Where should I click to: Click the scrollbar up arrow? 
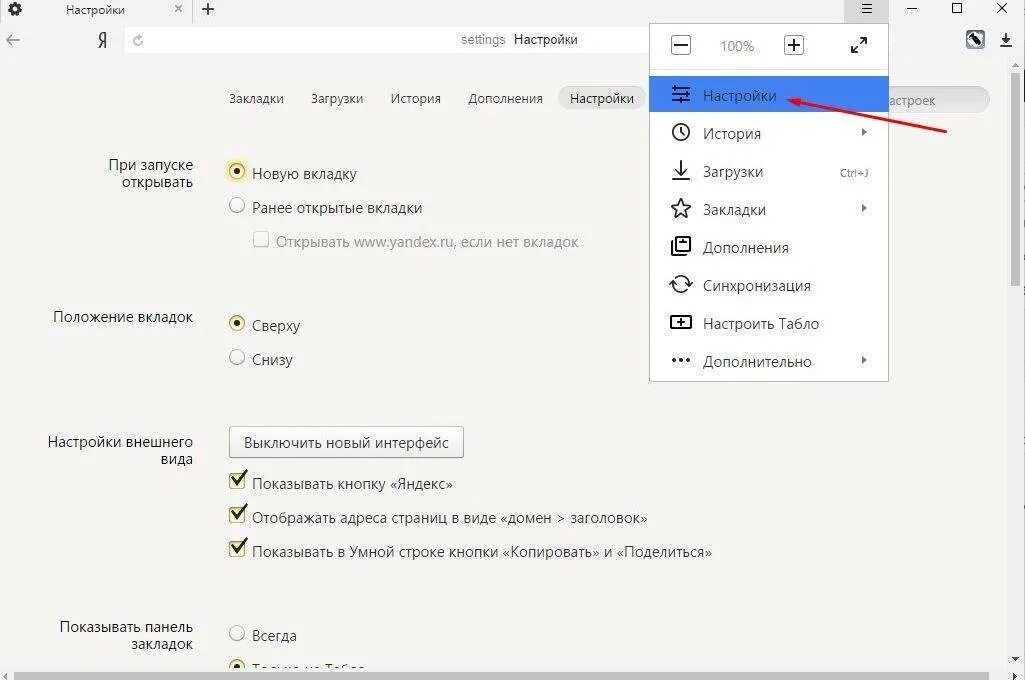click(x=1015, y=65)
